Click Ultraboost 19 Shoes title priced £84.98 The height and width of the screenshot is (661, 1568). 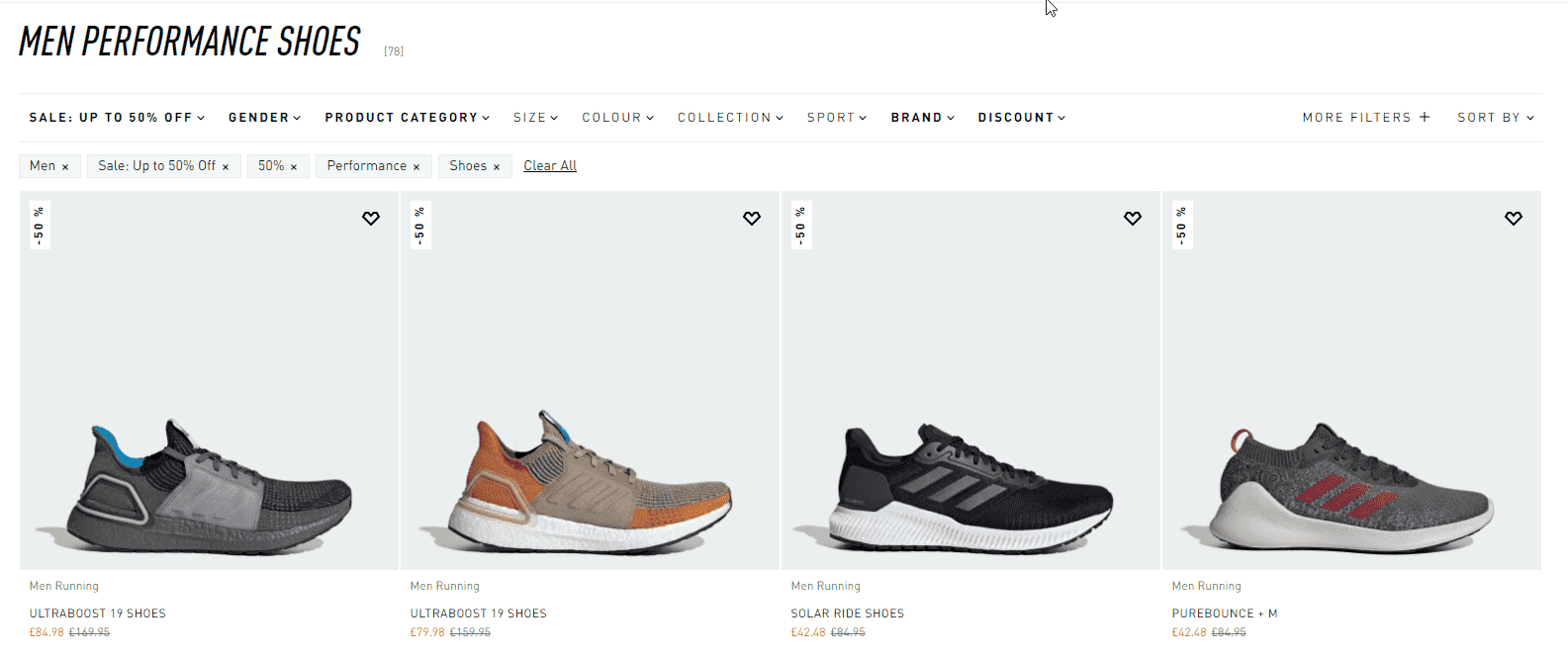pos(98,614)
